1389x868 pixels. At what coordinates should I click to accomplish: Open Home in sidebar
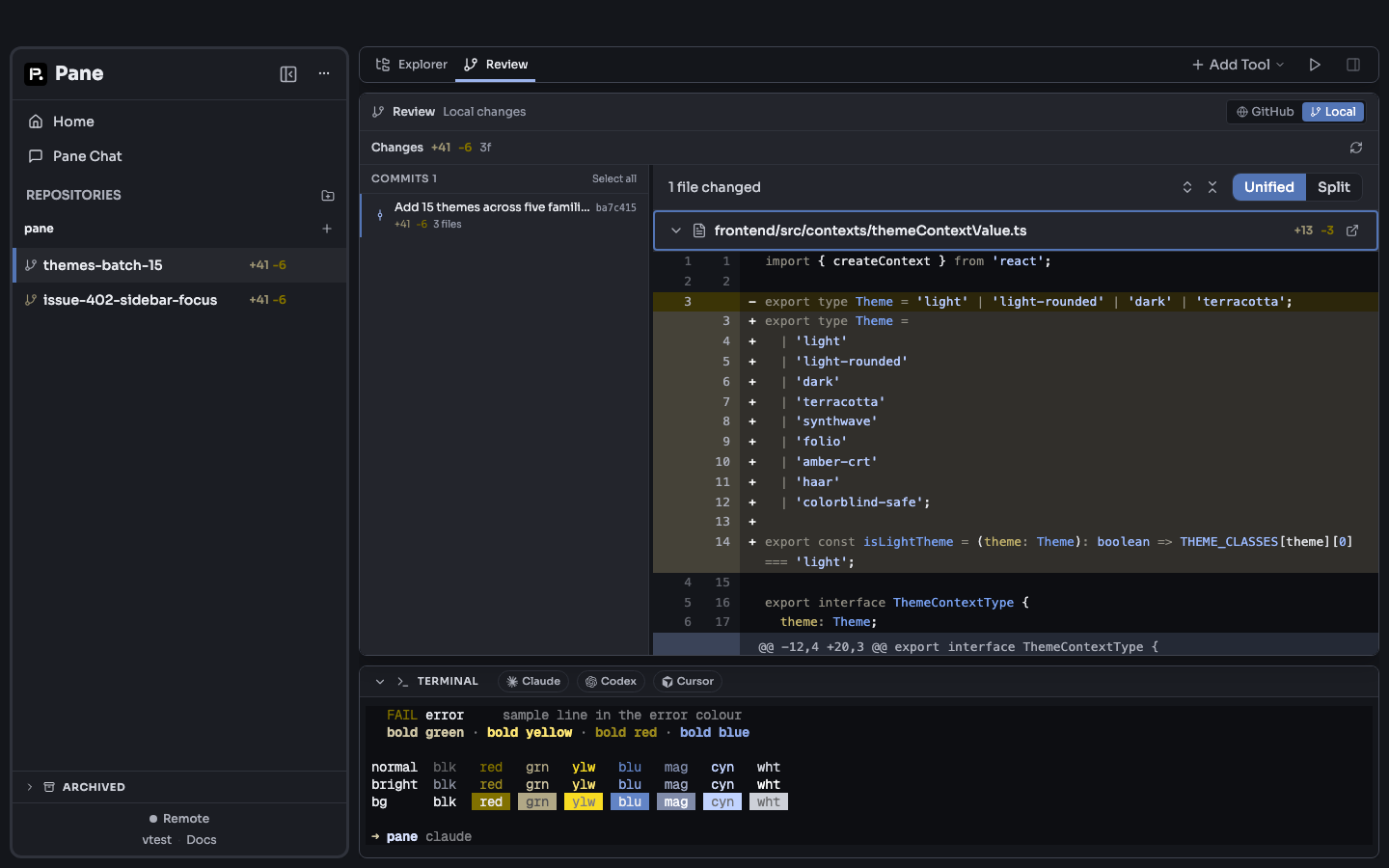pyautogui.click(x=179, y=122)
